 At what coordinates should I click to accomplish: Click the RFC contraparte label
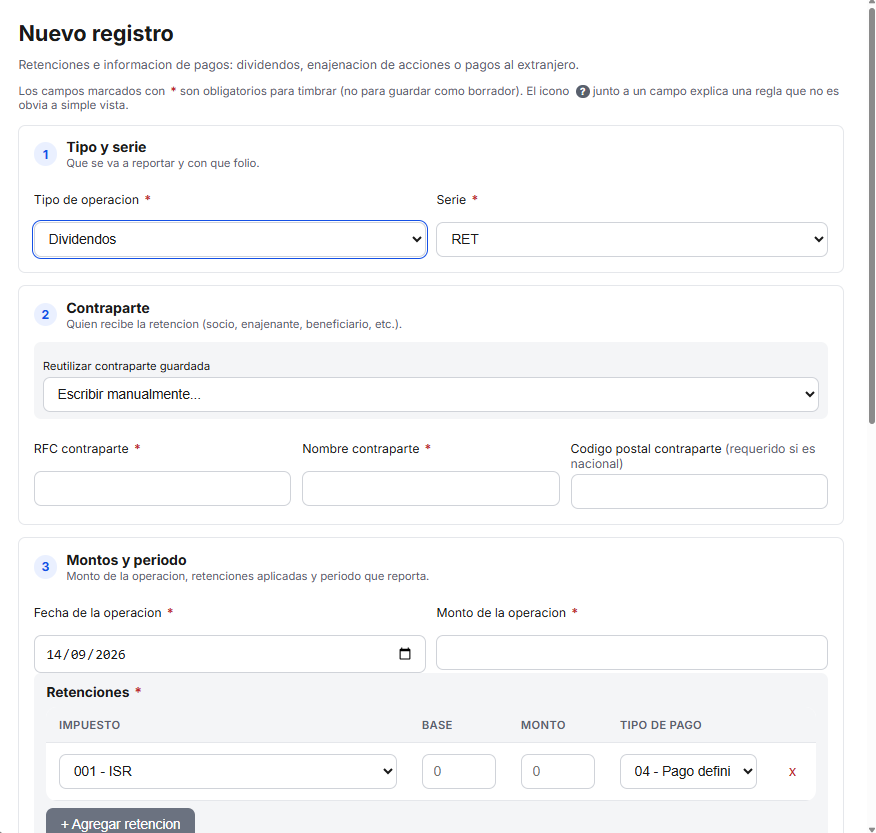pyautogui.click(x=81, y=449)
